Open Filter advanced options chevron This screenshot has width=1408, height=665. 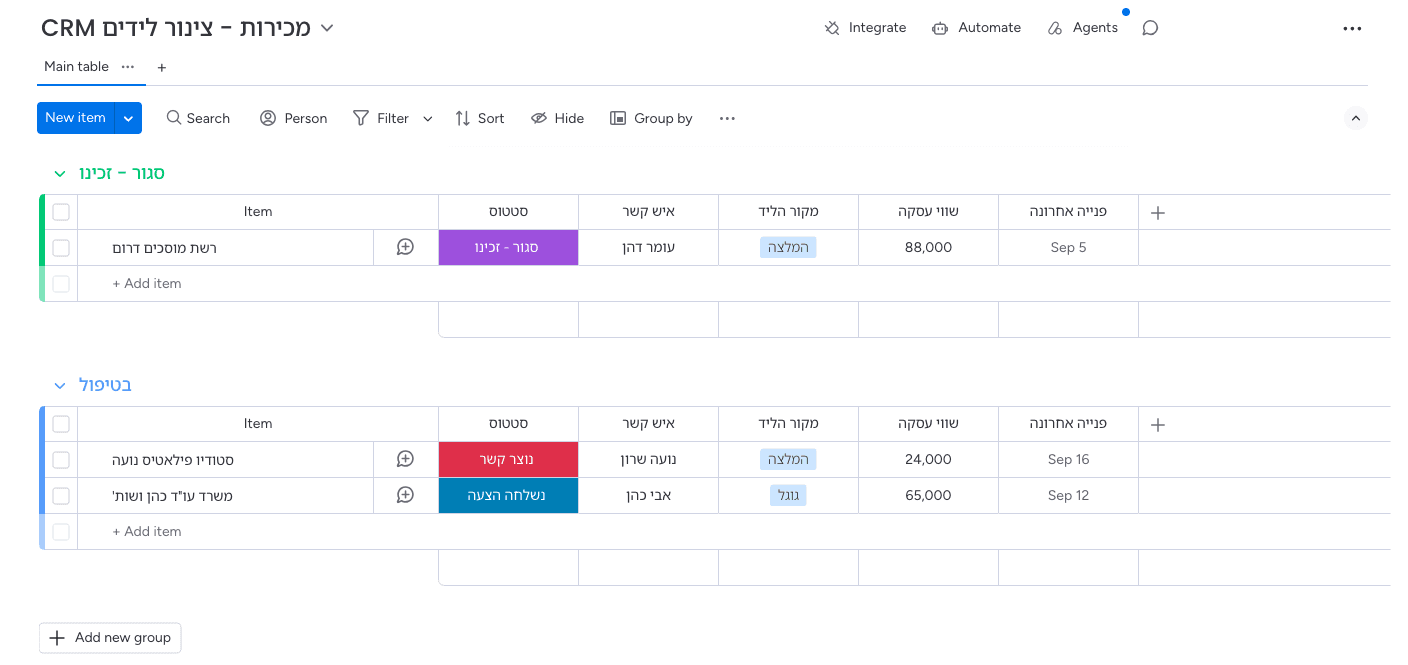pos(428,118)
